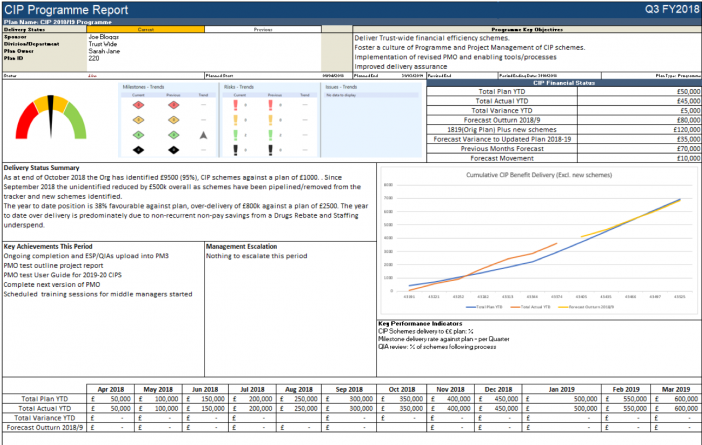Select the Forecast Variance £35,000 value
The height and width of the screenshot is (445, 702).
688,139
